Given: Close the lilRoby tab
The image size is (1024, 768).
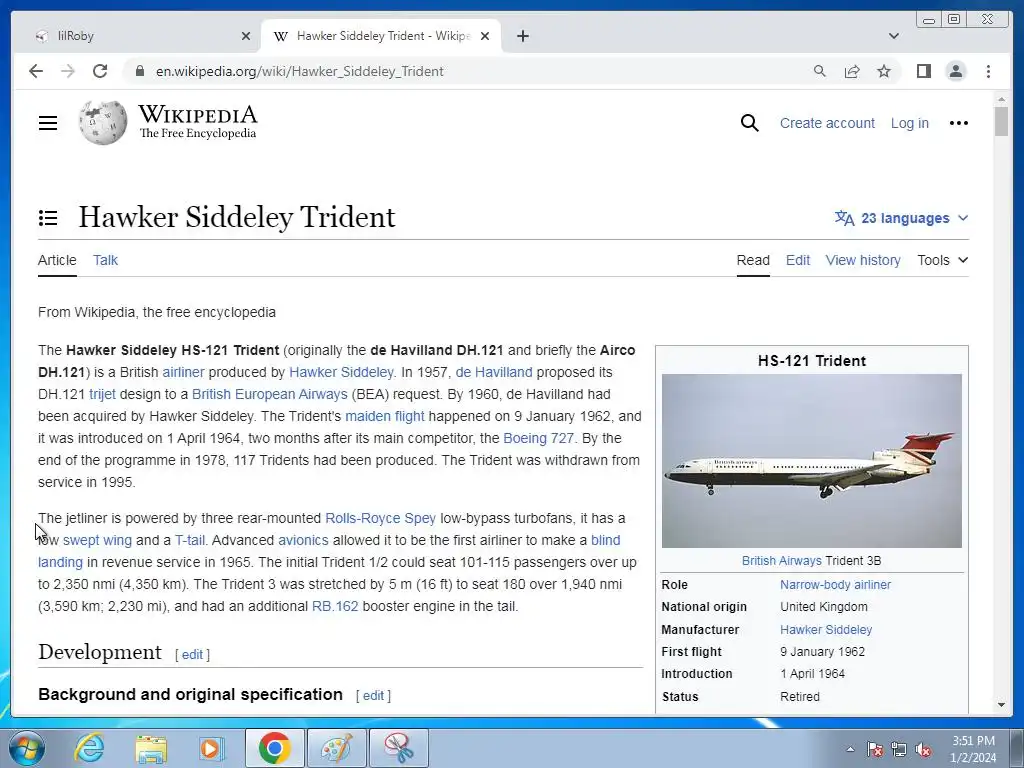Looking at the screenshot, I should [x=246, y=36].
